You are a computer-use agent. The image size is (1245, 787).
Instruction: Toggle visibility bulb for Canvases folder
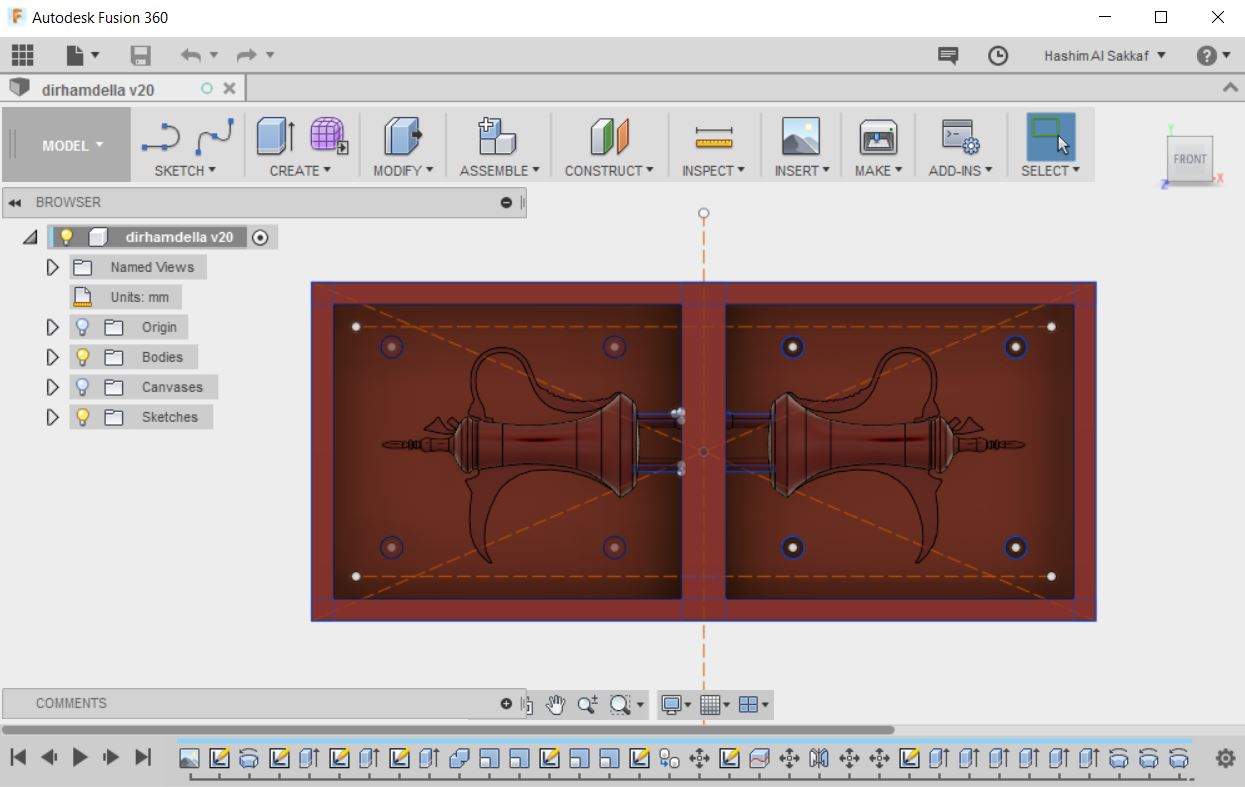pos(83,387)
